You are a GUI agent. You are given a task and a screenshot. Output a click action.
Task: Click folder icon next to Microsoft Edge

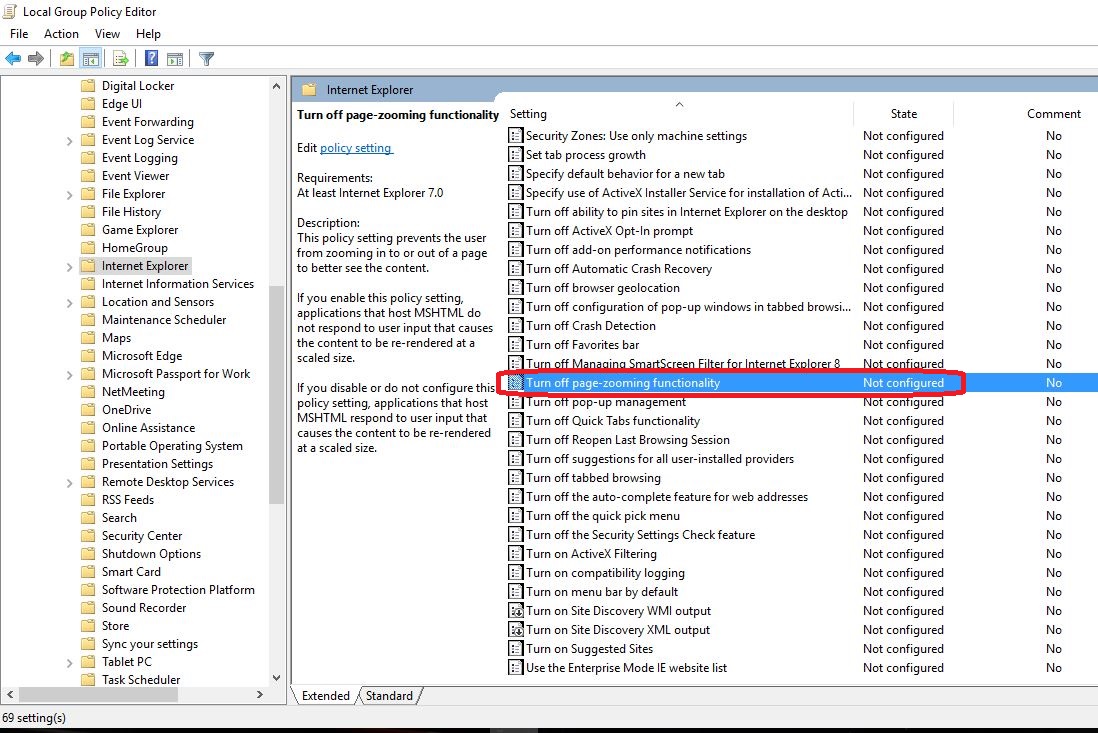(88, 356)
